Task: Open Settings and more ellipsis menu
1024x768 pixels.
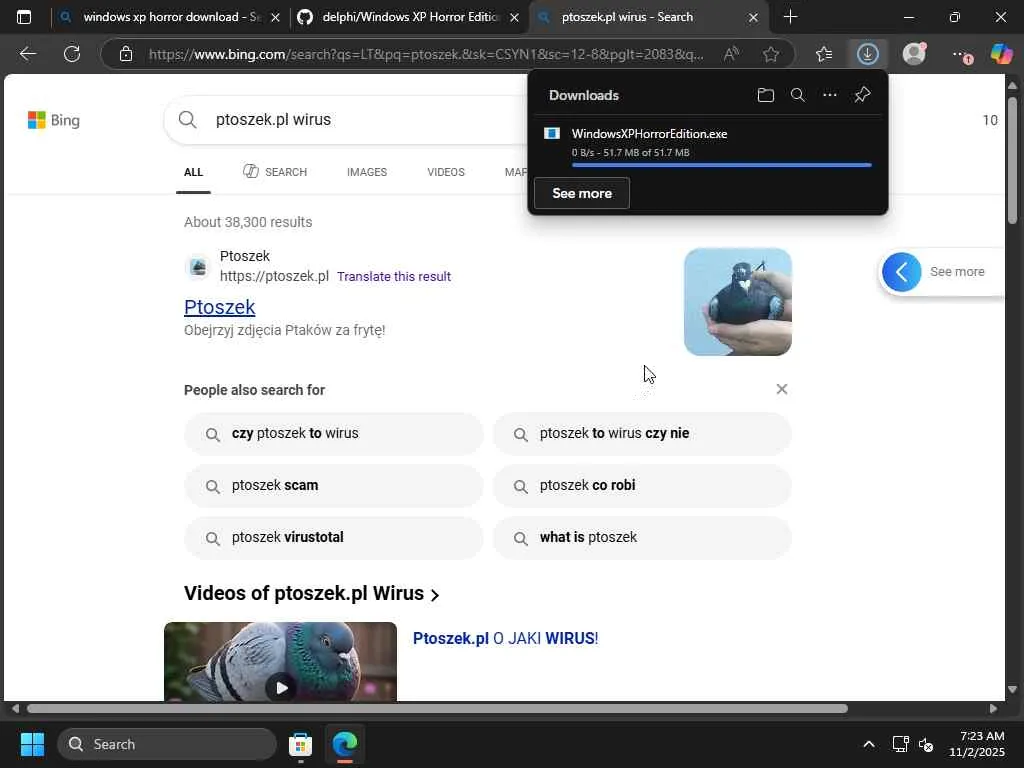Action: pyautogui.click(x=961, y=55)
